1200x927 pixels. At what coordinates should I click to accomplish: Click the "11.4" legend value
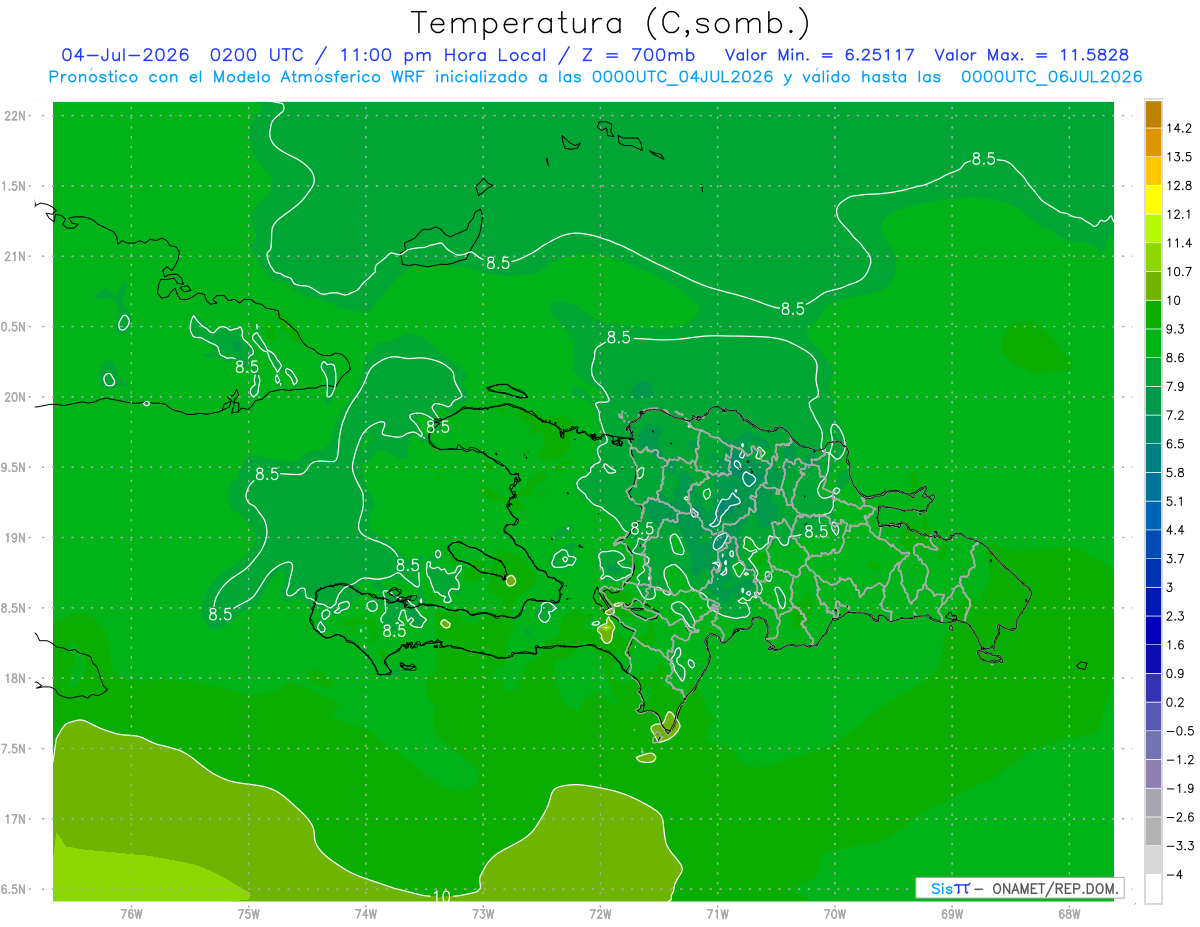point(1179,243)
